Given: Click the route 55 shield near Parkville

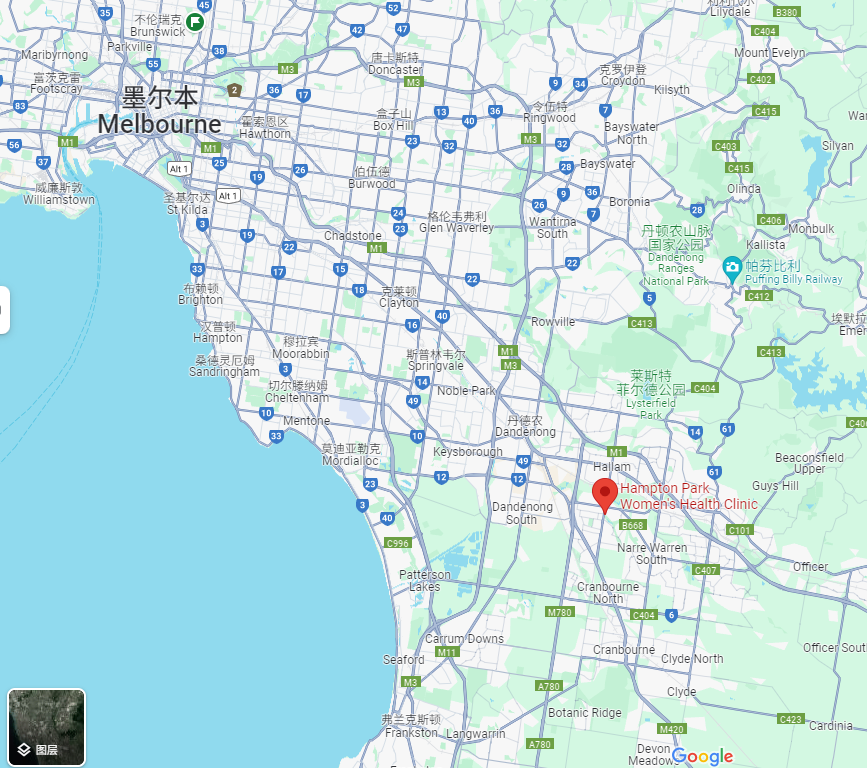Looking at the screenshot, I should tap(153, 64).
